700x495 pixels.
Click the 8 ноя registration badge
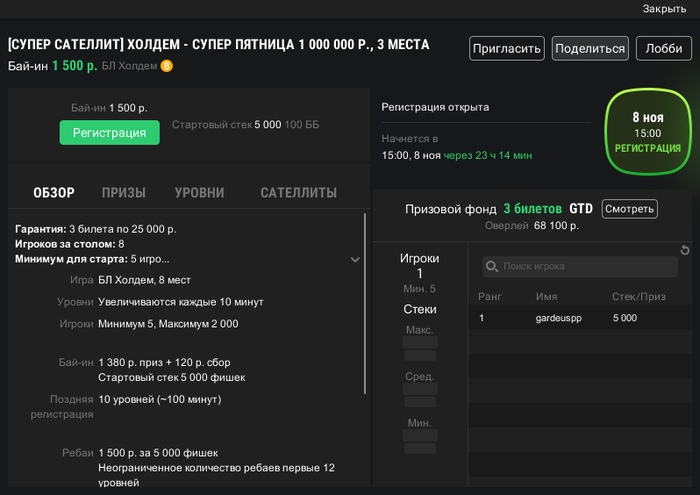pyautogui.click(x=648, y=131)
